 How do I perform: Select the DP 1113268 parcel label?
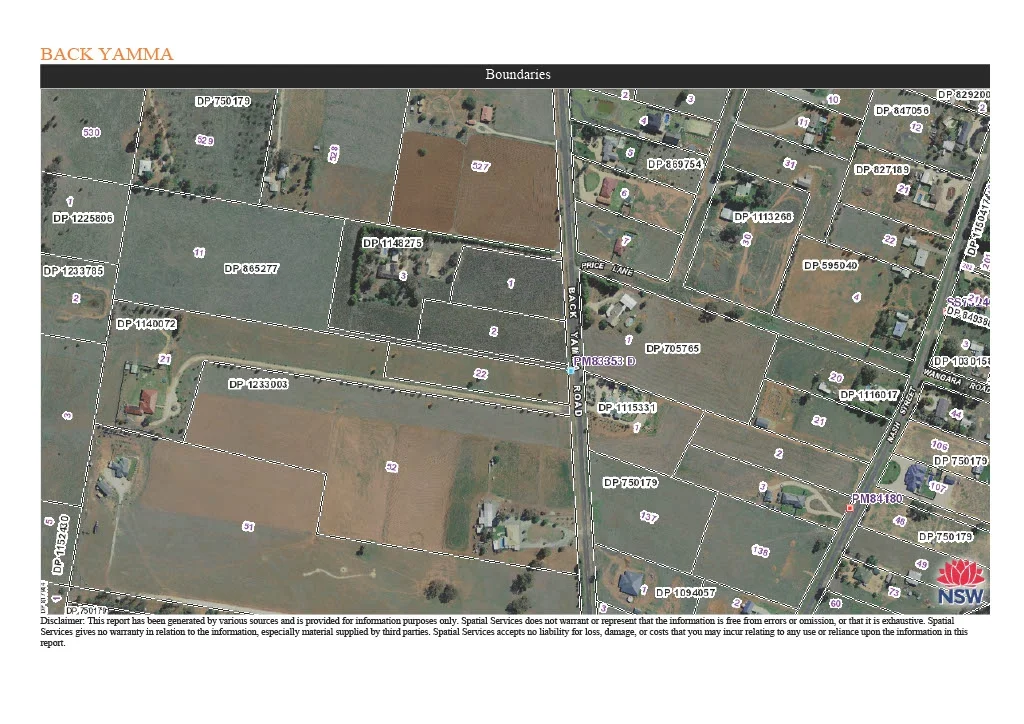763,216
